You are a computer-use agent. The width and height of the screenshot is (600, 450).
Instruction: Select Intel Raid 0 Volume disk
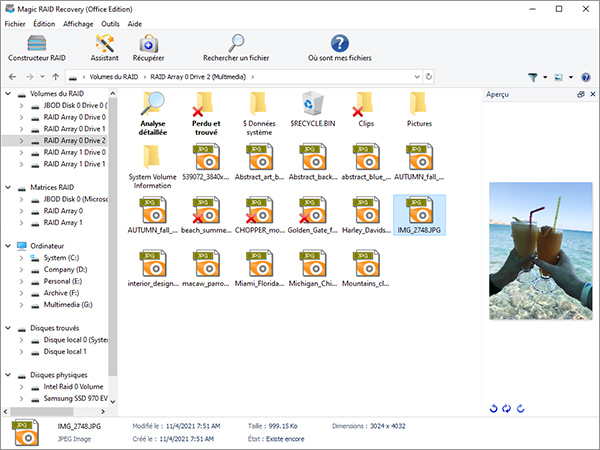(73, 386)
